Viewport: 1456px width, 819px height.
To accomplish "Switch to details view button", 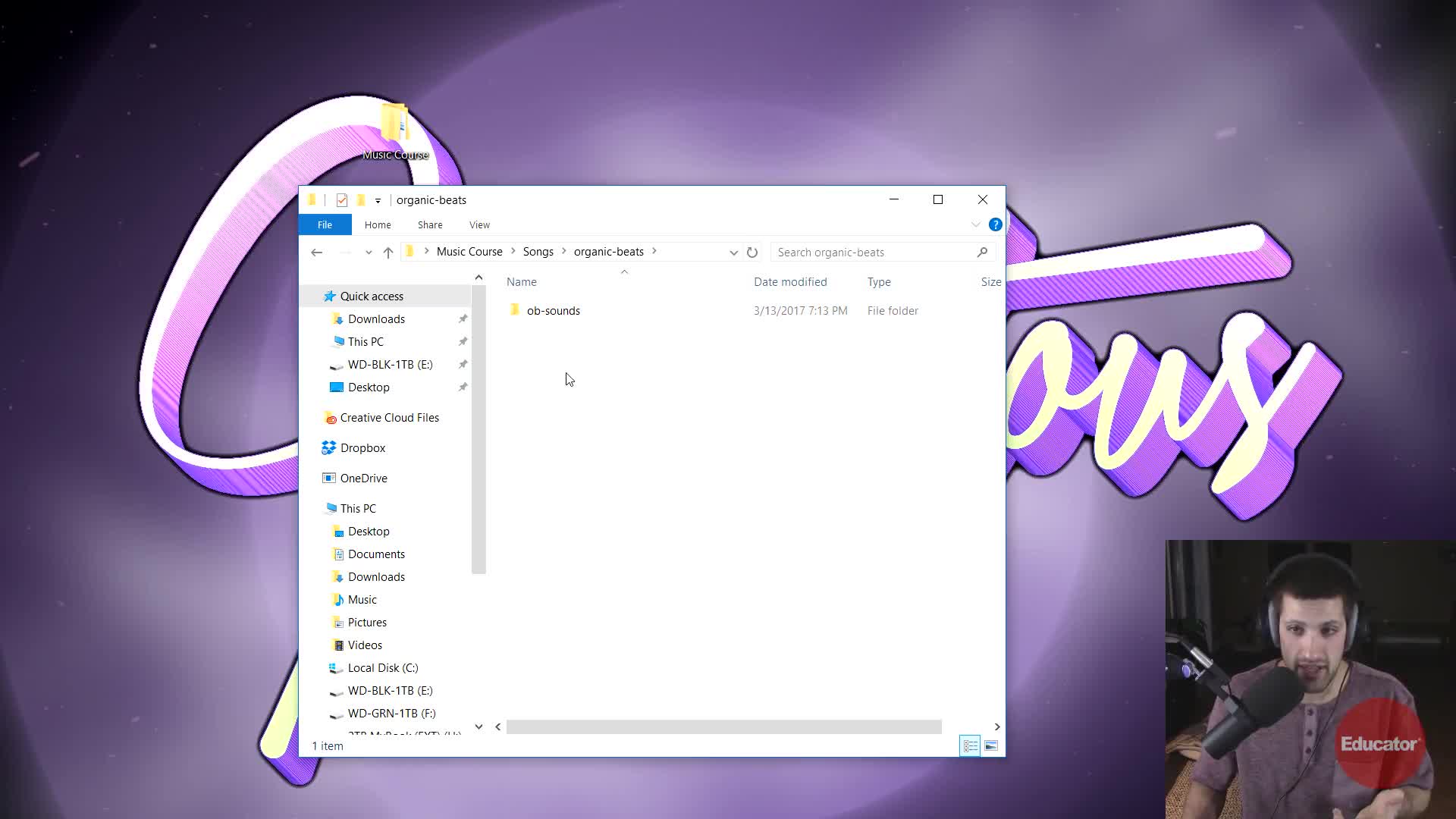I will 970,746.
